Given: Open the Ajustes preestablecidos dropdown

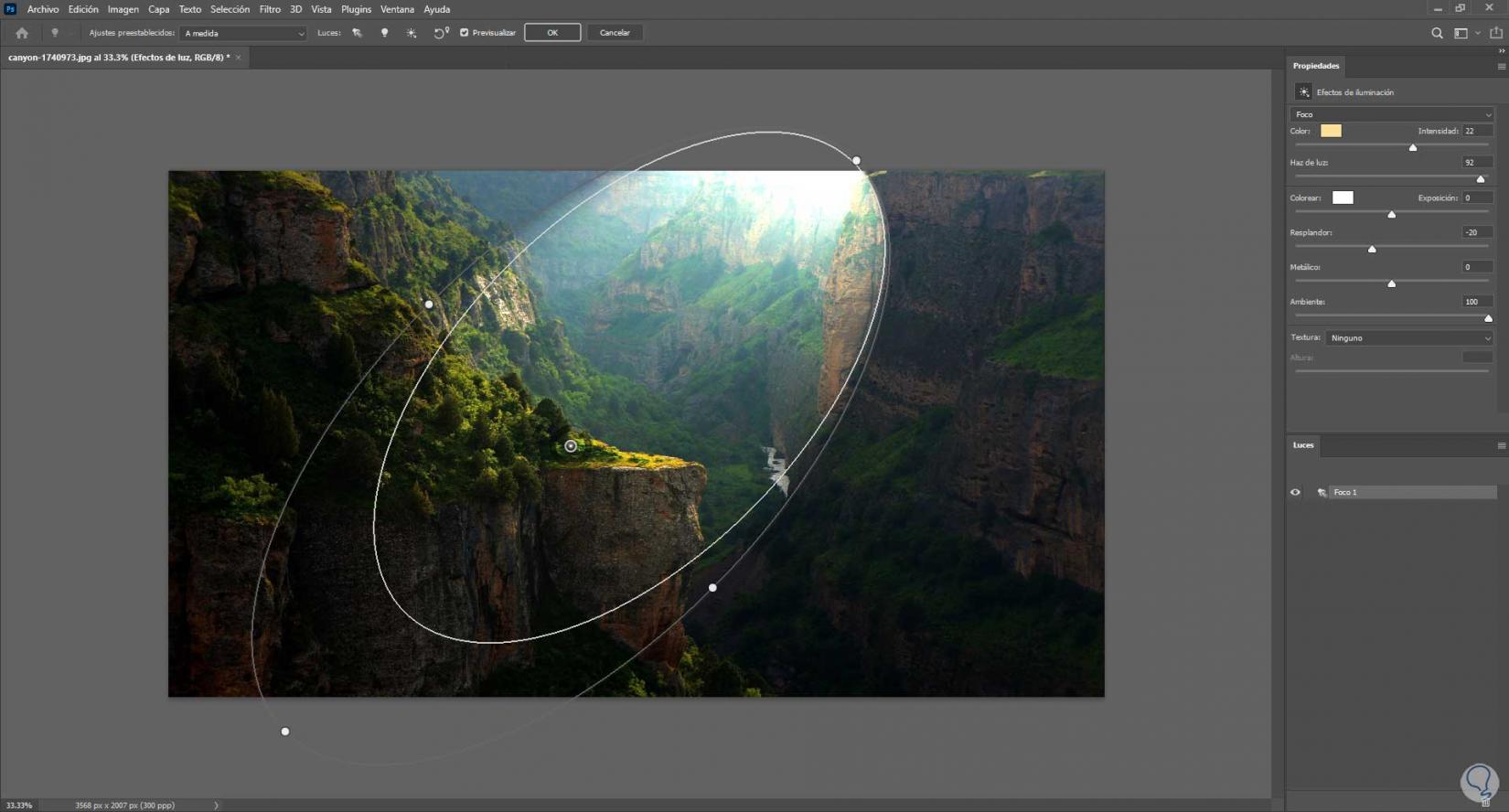Looking at the screenshot, I should pos(243,33).
